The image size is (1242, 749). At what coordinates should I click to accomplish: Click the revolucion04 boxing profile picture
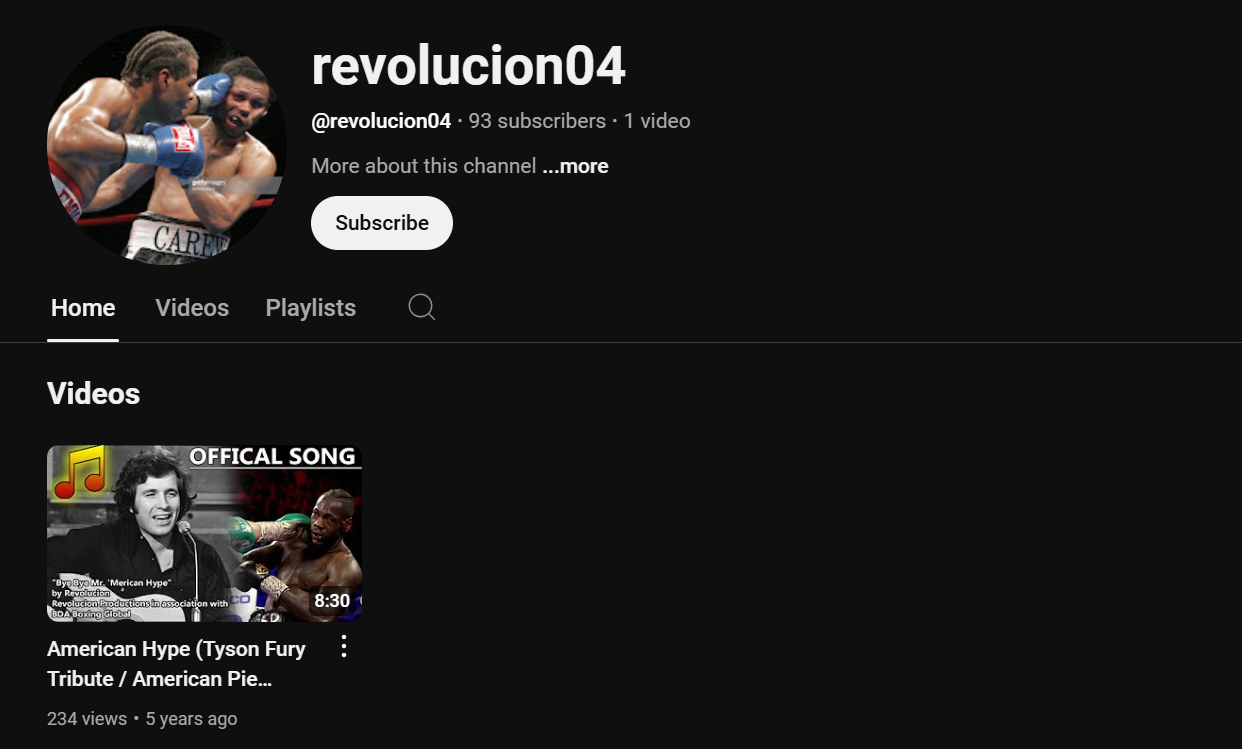[167, 144]
